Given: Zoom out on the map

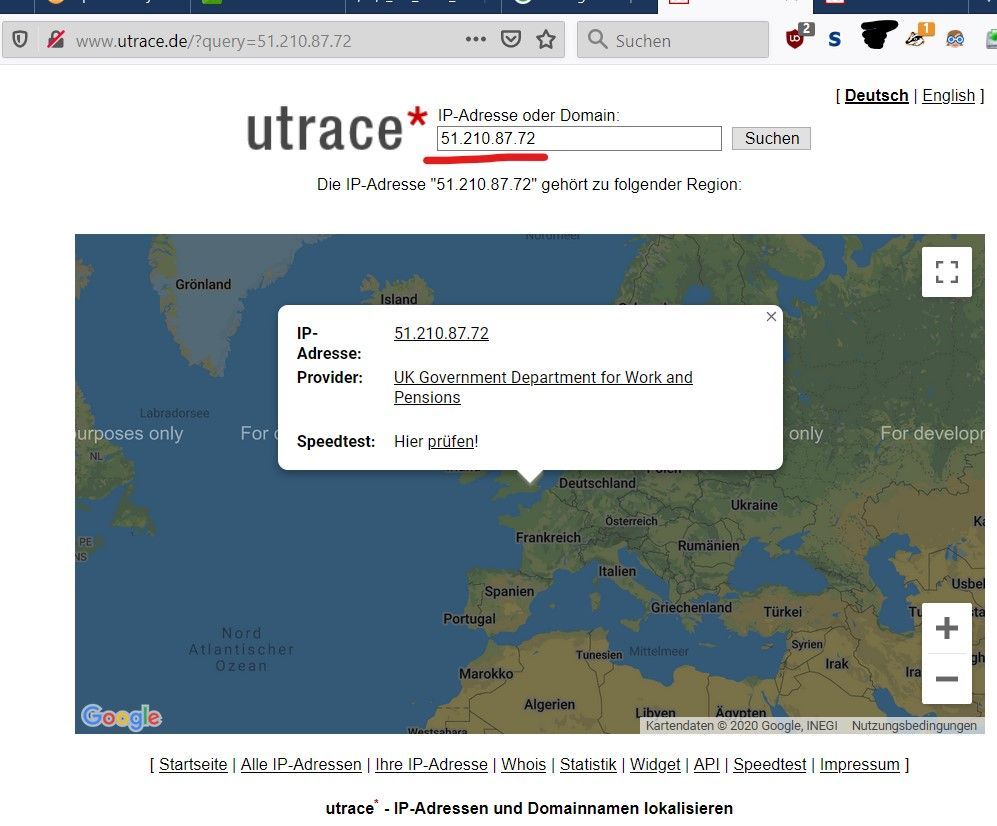Looking at the screenshot, I should pos(946,678).
